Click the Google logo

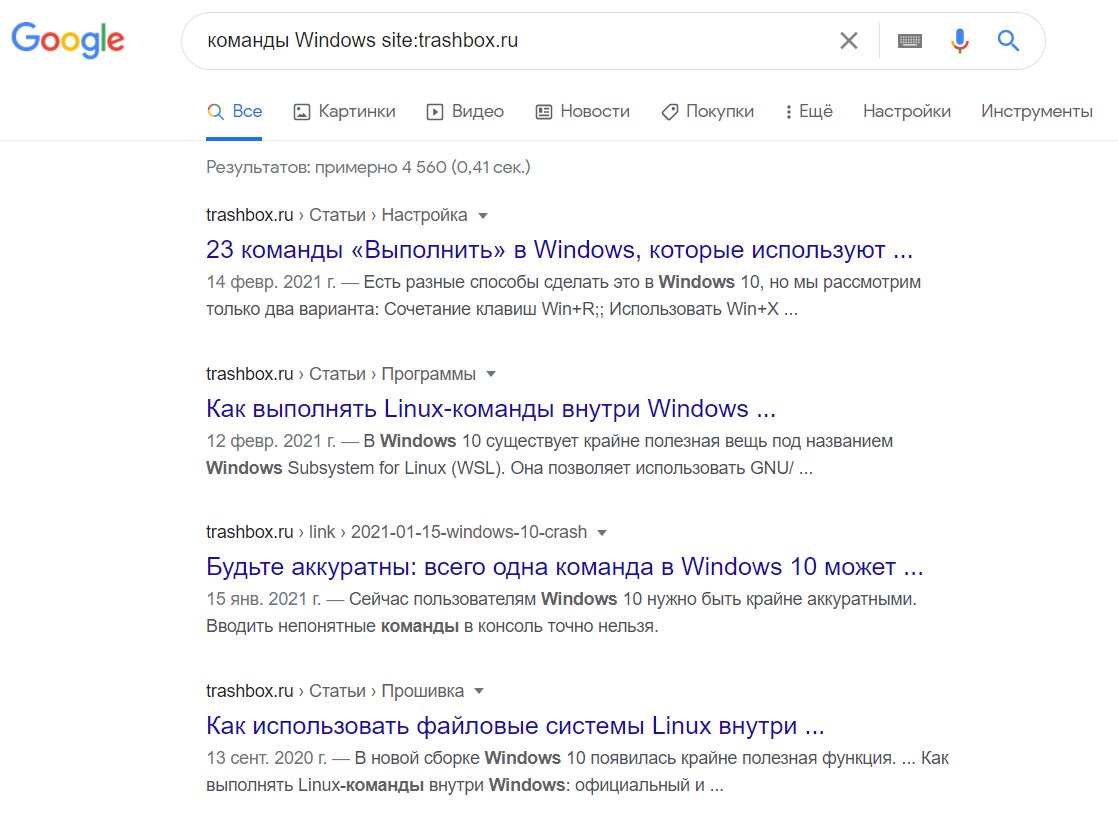(x=68, y=40)
